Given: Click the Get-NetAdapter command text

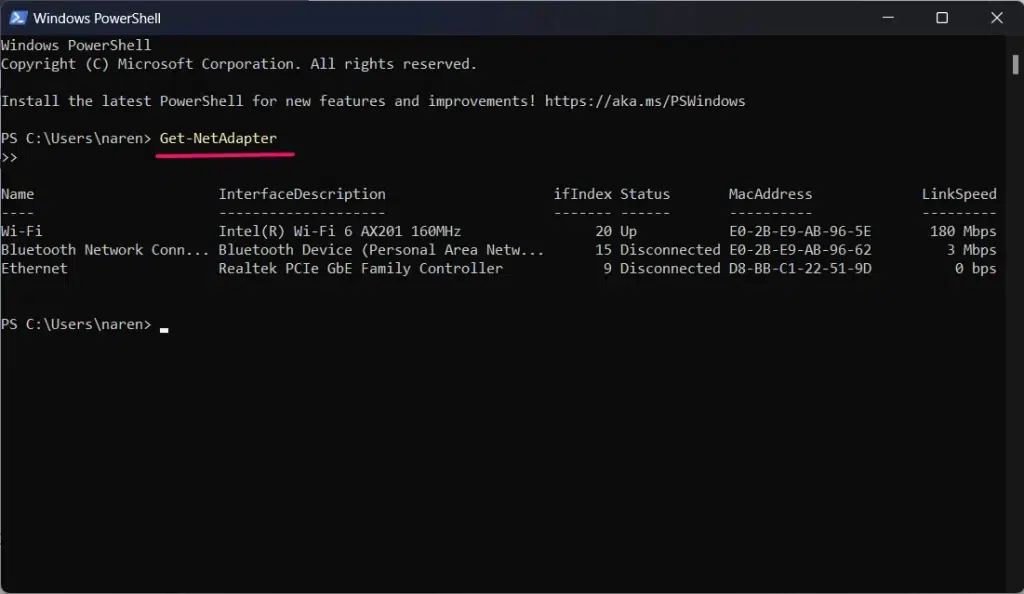Looking at the screenshot, I should click(218, 138).
